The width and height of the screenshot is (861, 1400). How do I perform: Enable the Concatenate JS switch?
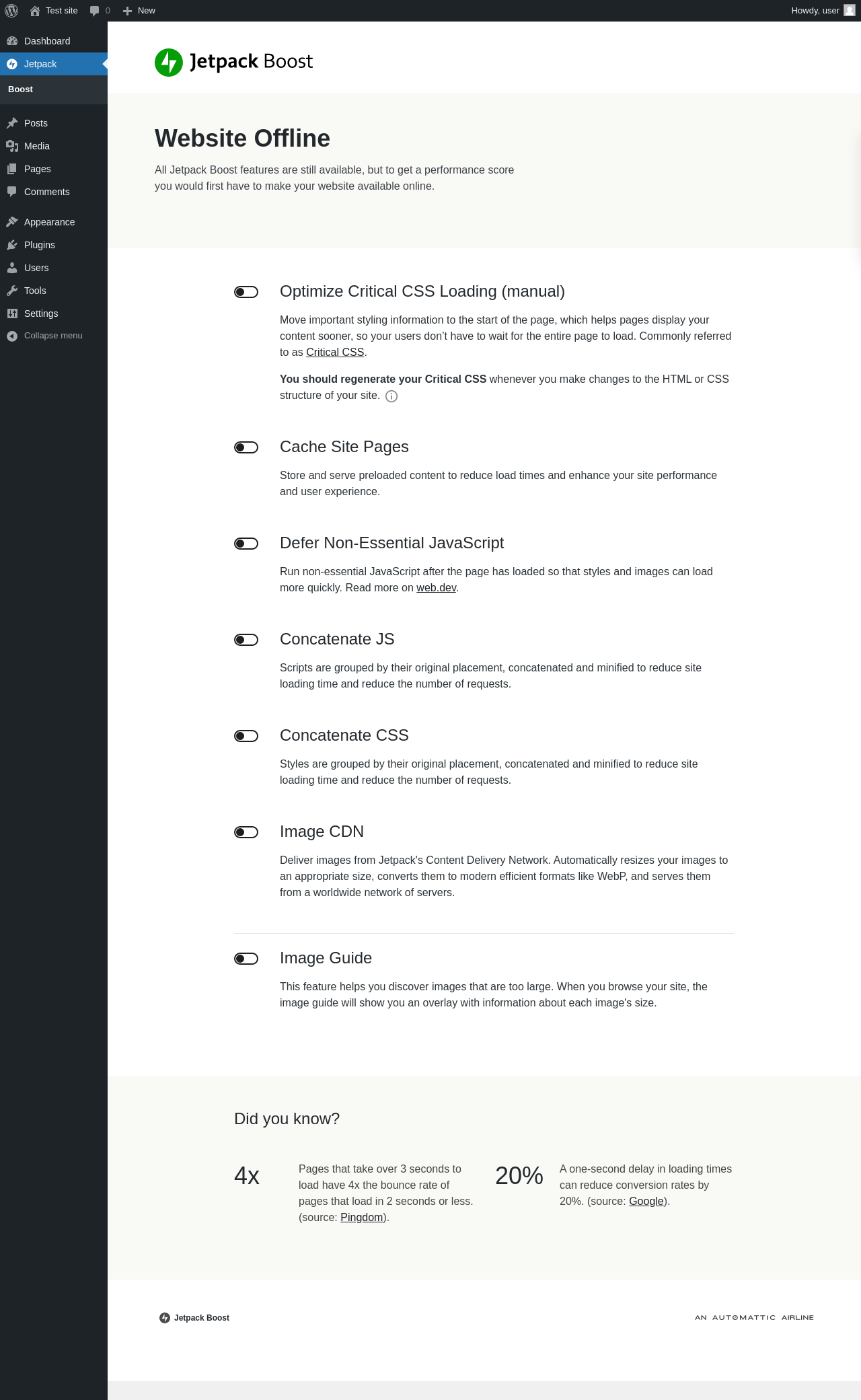(x=246, y=640)
